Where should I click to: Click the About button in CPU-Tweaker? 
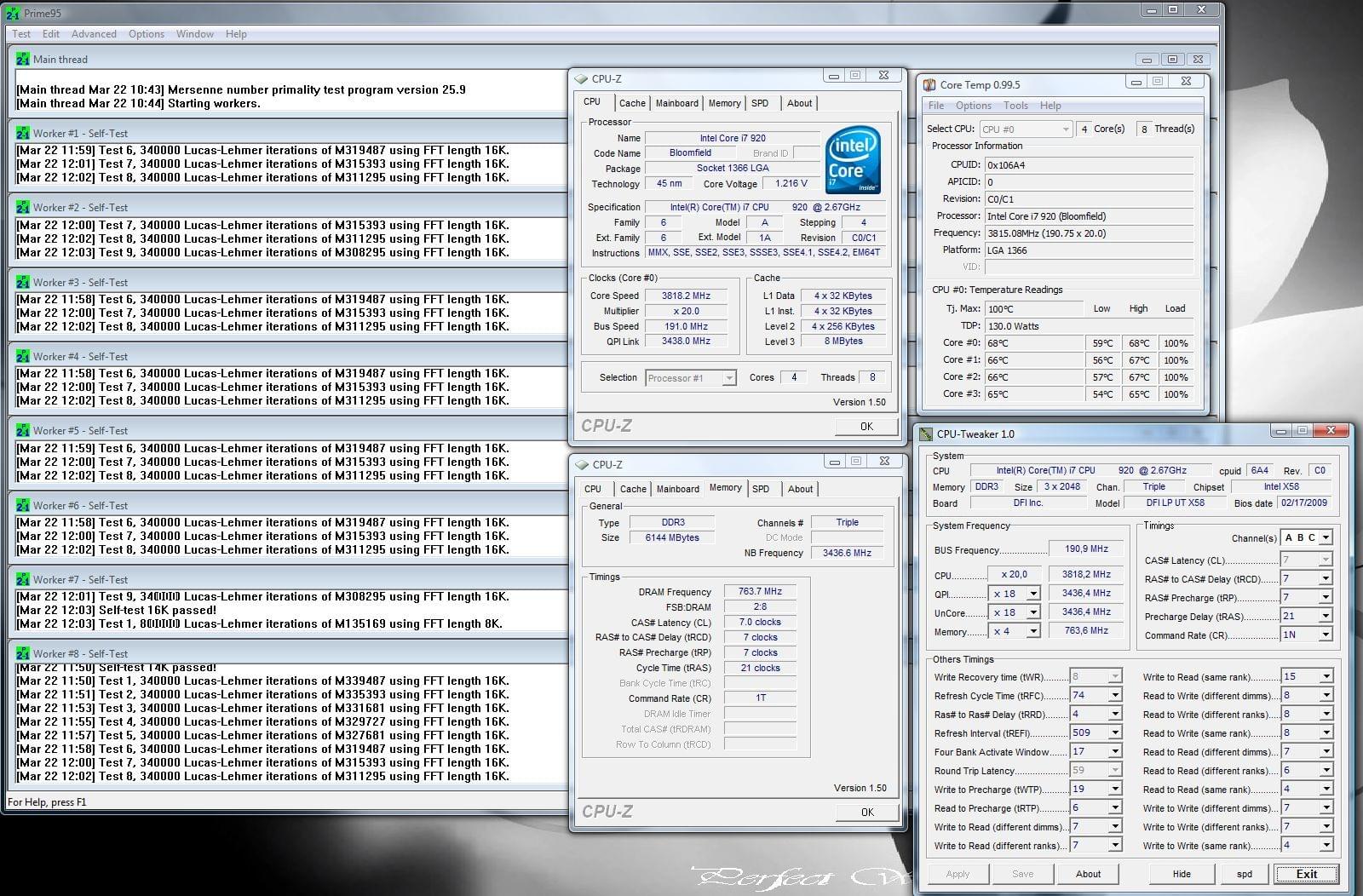point(1088,874)
